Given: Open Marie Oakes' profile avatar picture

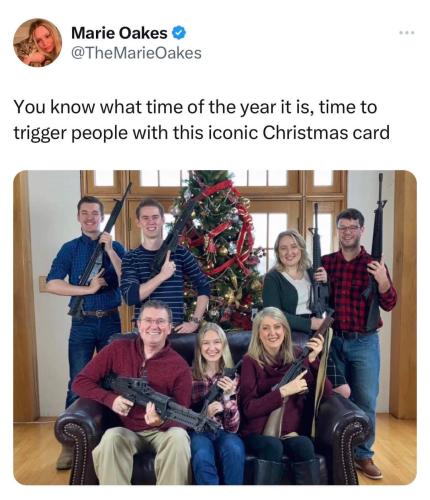Looking at the screenshot, I should pyautogui.click(x=37, y=42).
